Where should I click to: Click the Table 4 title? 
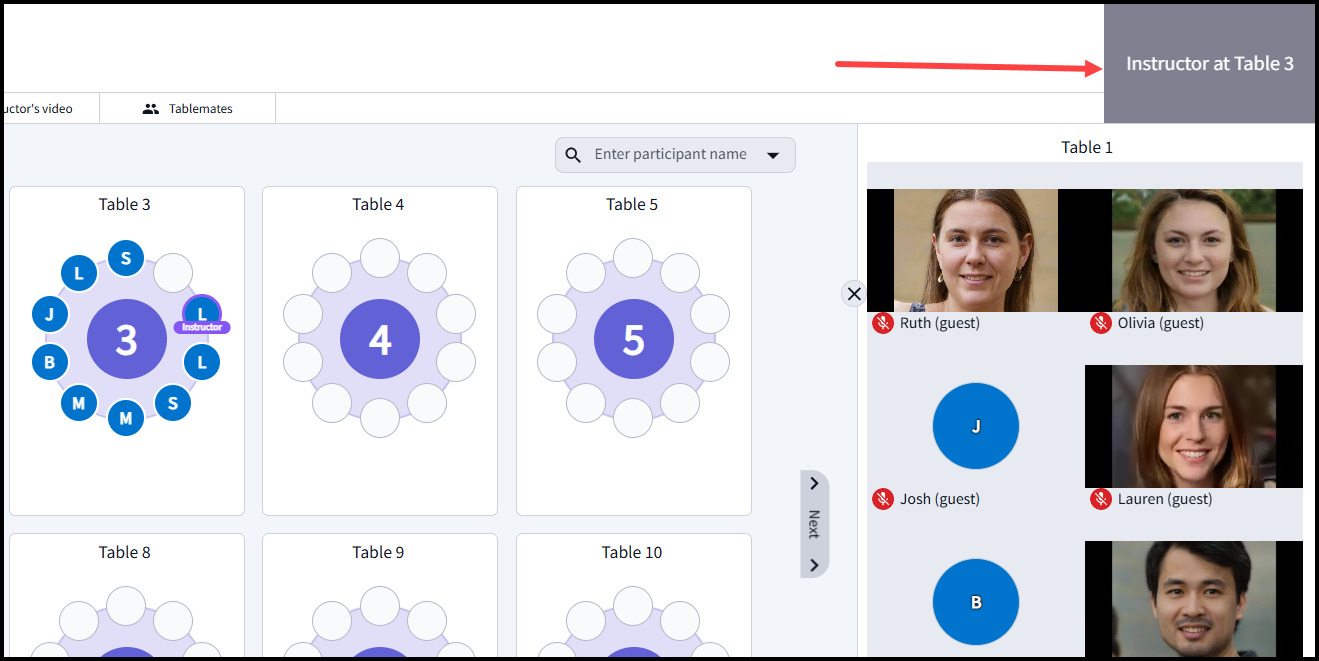tap(378, 204)
